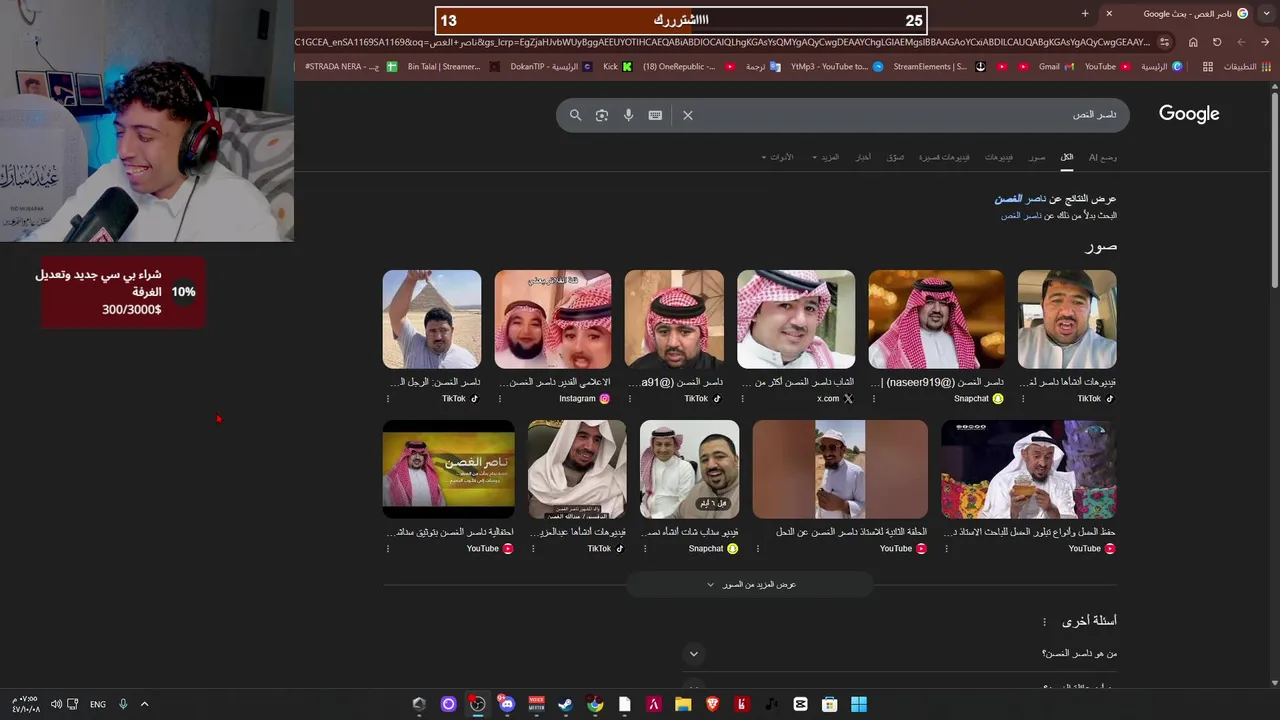Open Microsoft Store from the taskbar

click(x=829, y=704)
